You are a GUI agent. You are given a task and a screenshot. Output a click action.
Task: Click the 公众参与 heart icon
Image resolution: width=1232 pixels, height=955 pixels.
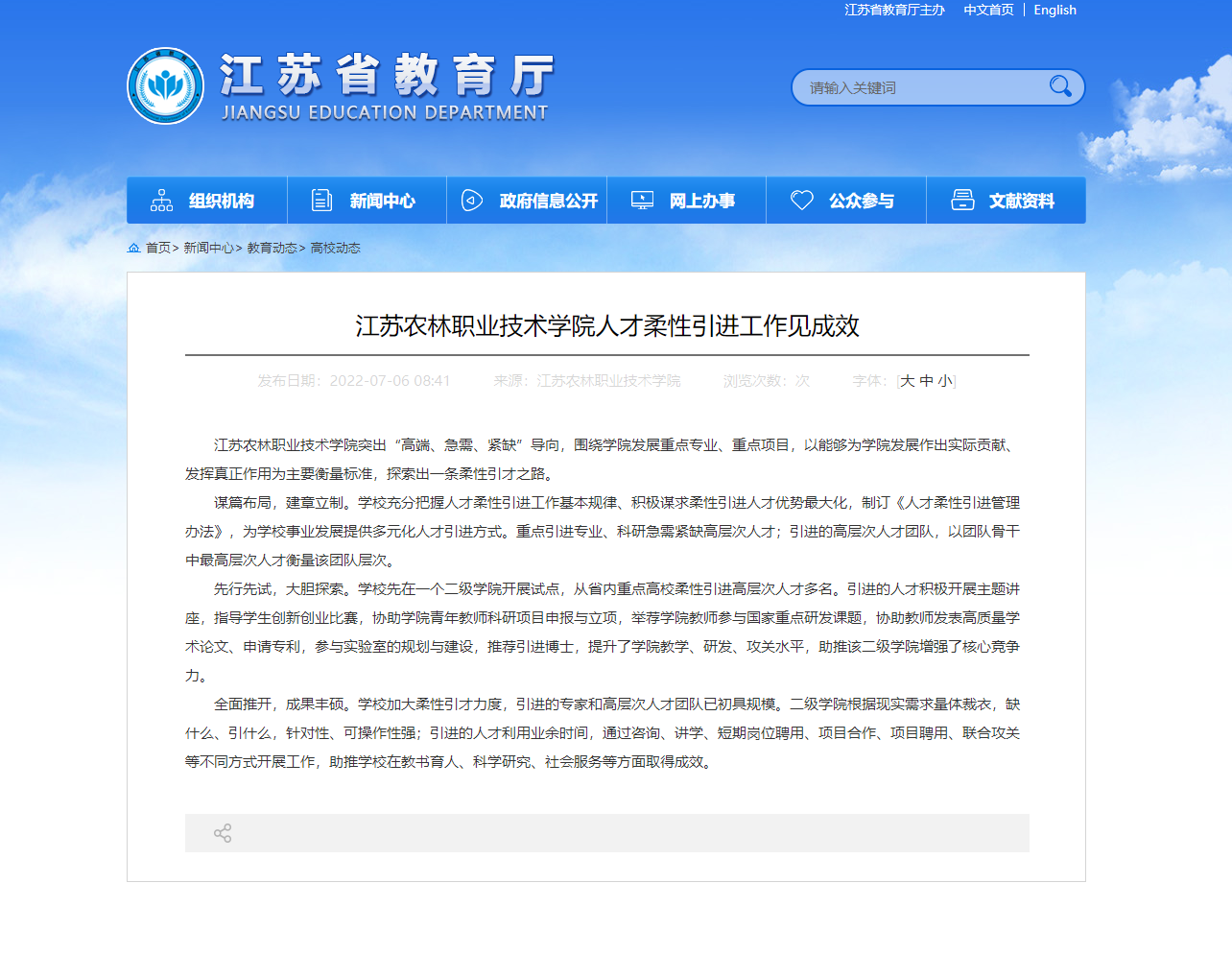[801, 201]
